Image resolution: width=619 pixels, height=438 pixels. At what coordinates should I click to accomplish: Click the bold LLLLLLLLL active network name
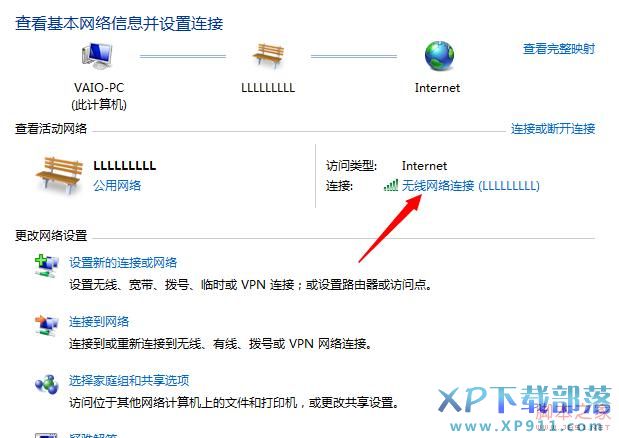point(125,165)
